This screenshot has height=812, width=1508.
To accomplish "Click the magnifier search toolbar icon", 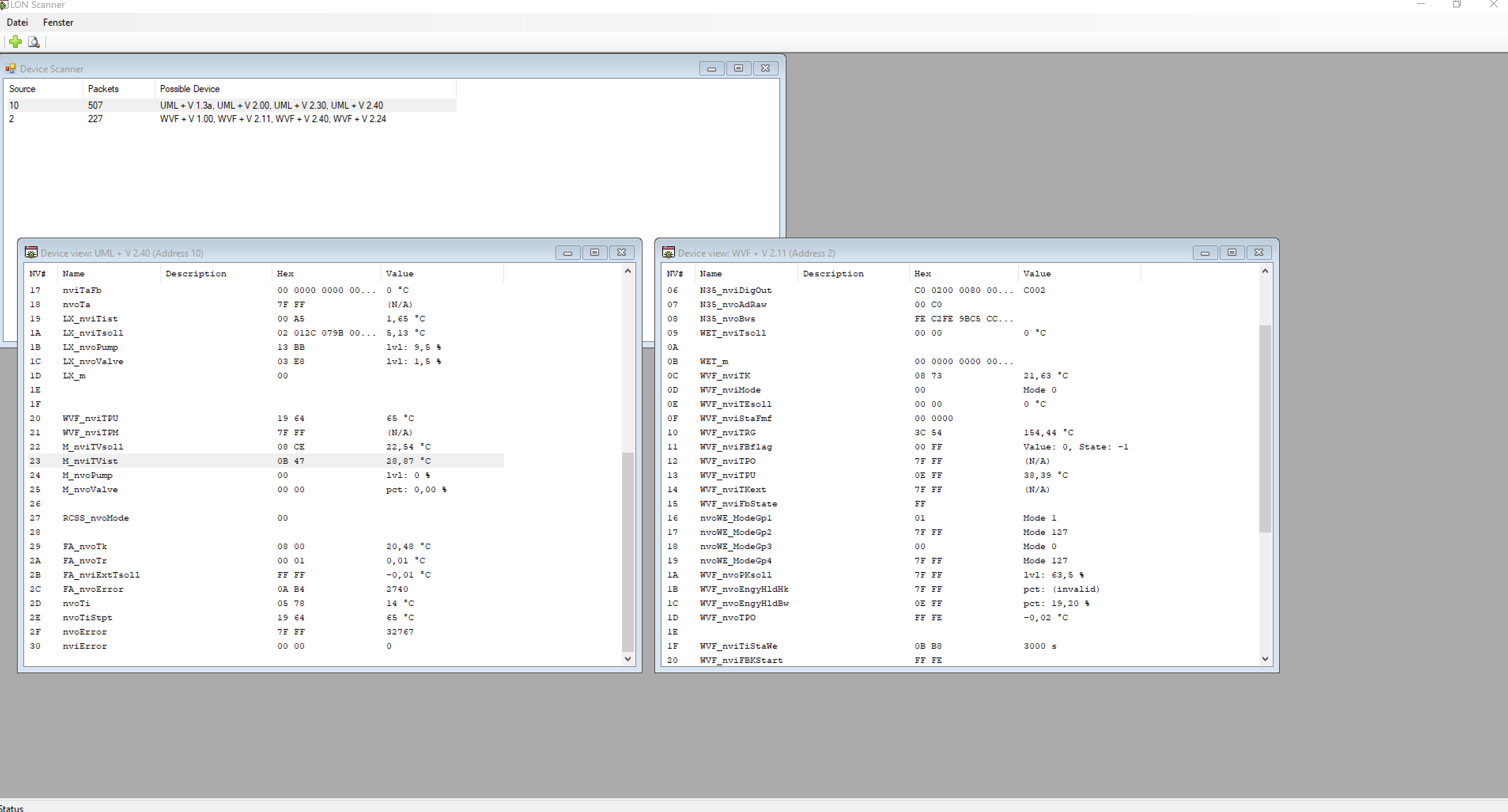I will point(34,42).
